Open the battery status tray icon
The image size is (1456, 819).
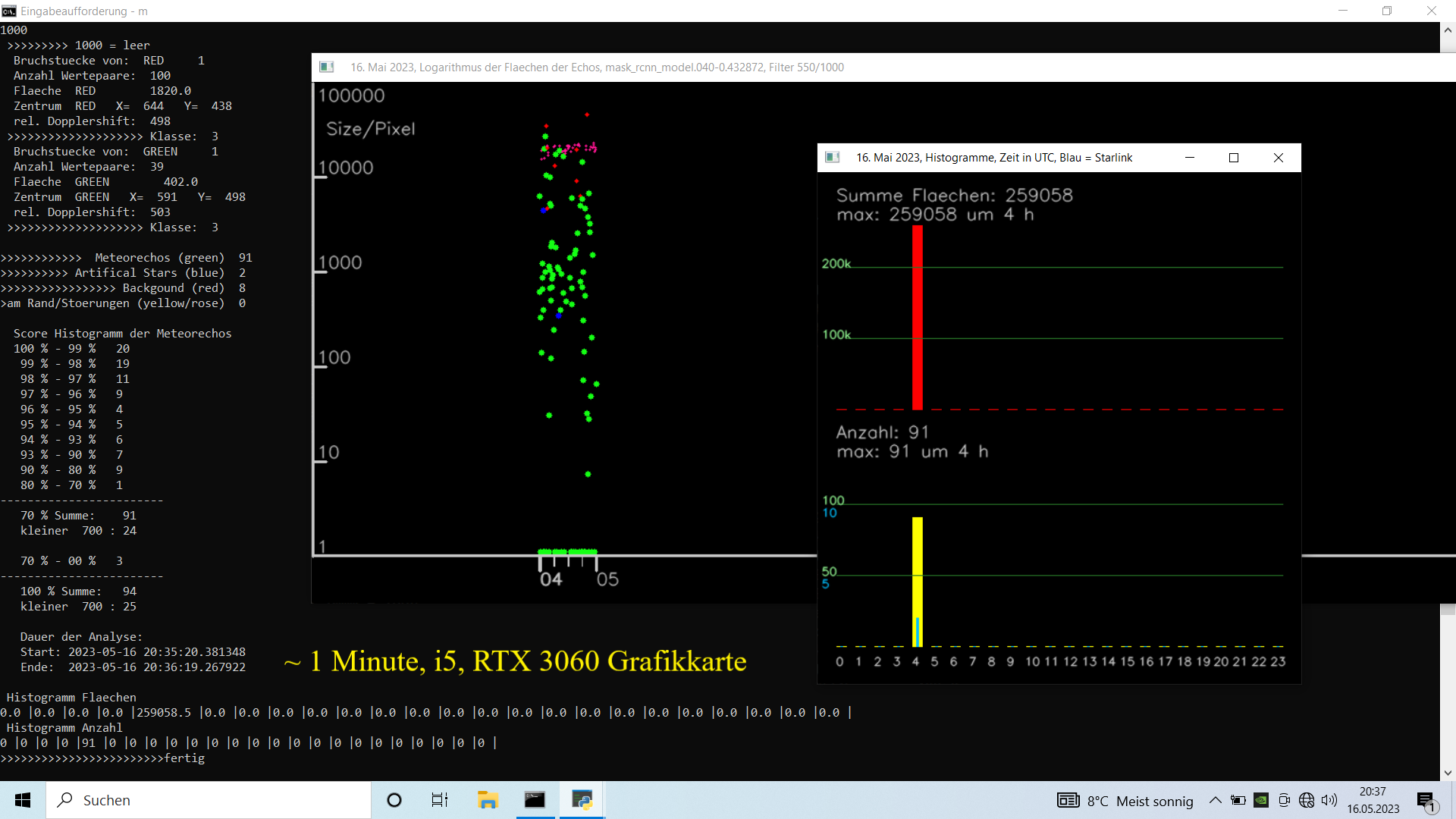pos(1238,800)
